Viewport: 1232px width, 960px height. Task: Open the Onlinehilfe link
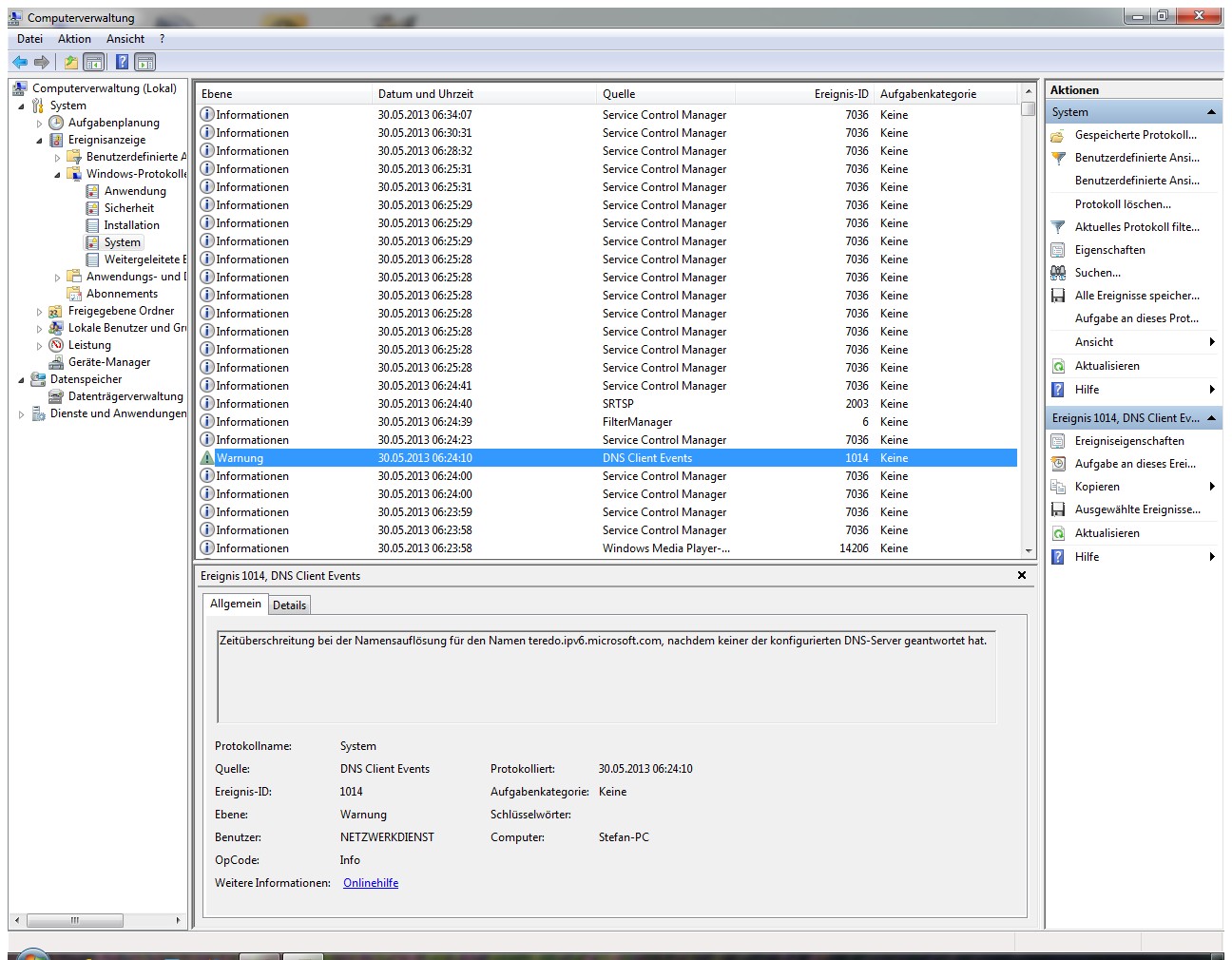(371, 883)
